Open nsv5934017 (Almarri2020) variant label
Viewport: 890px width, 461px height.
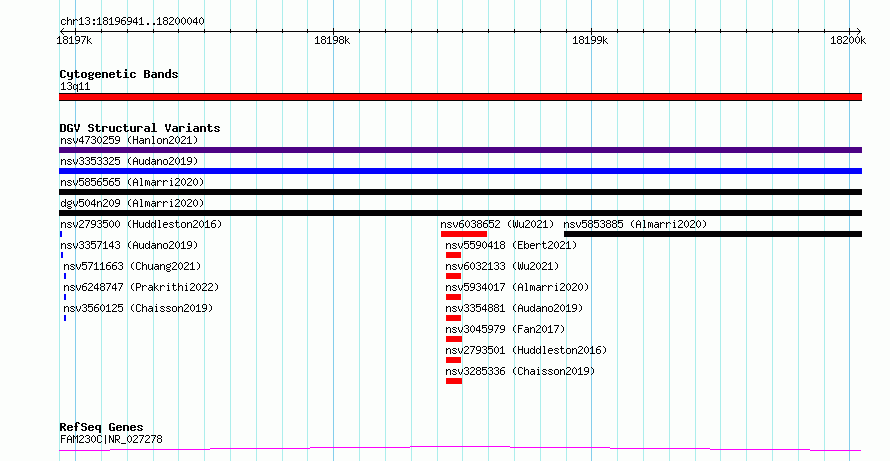pos(517,287)
